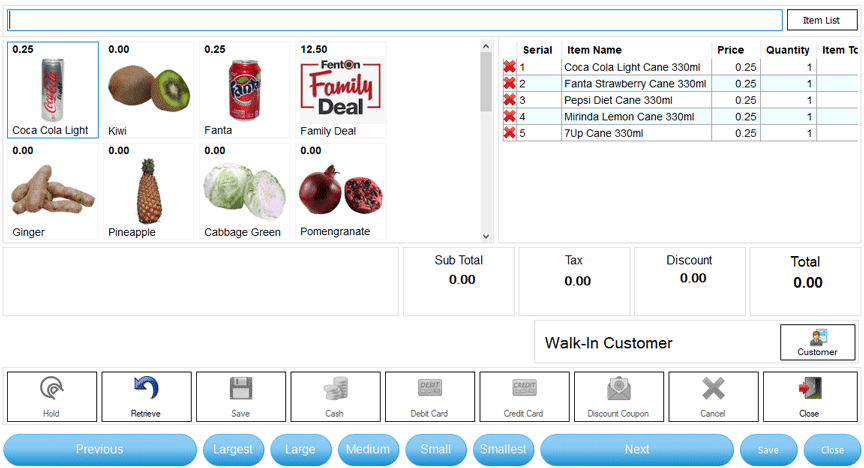Choose the Fenton Family Deal tile
Viewport: 864px width, 468px height.
click(x=341, y=90)
